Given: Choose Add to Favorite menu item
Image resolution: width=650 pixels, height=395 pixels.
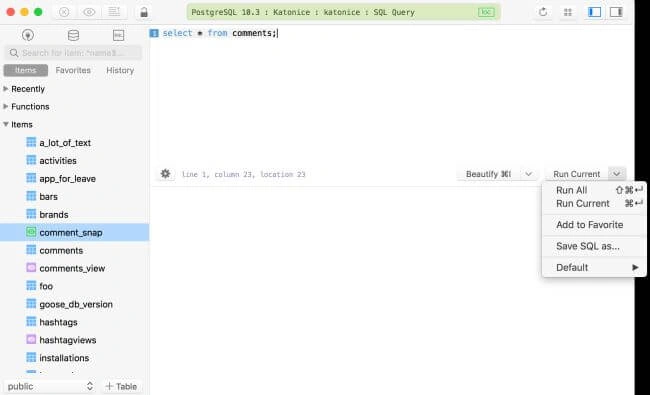Looking at the screenshot, I should click(594, 225).
